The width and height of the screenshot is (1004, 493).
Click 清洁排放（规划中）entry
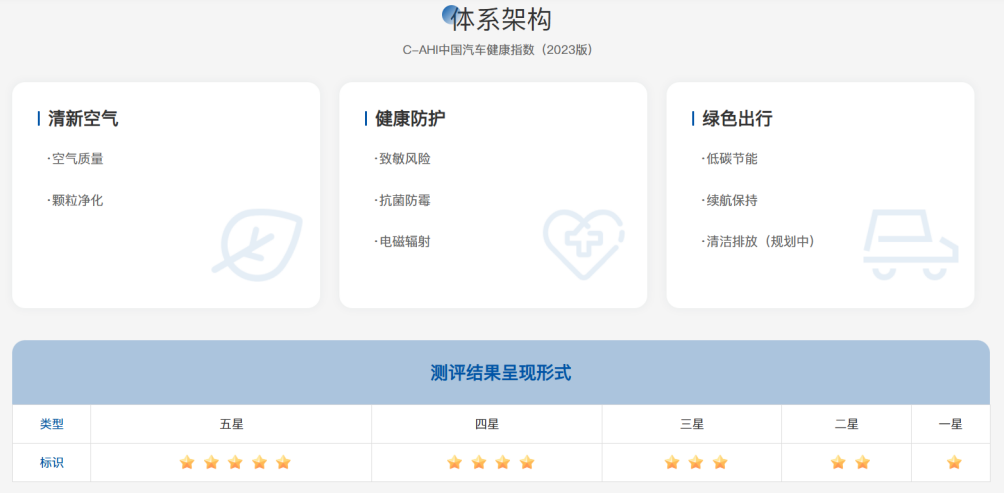click(760, 241)
